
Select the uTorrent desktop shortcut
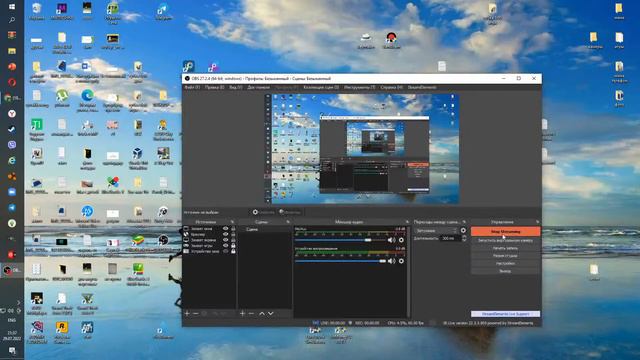(62, 98)
